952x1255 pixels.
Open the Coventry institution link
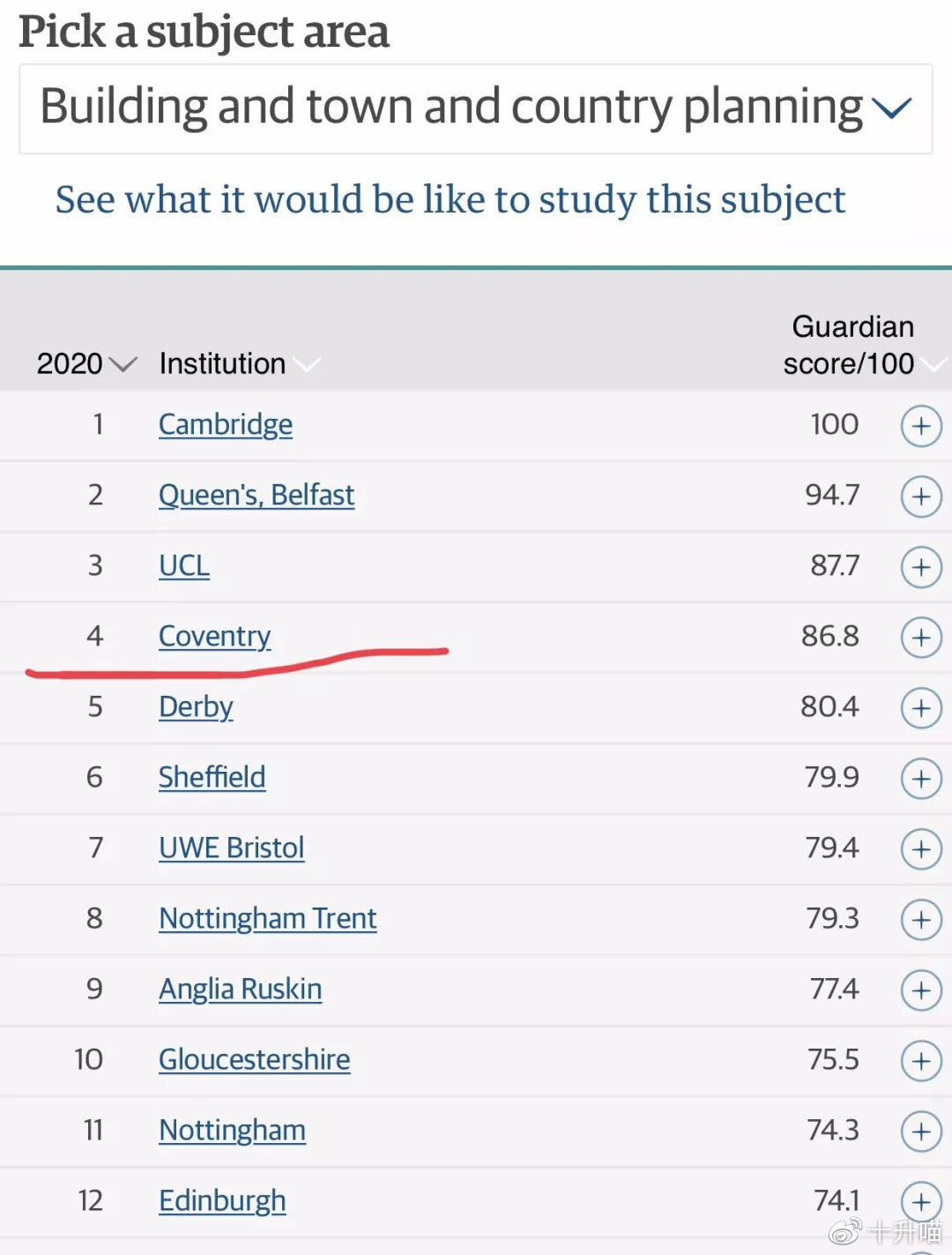pyautogui.click(x=214, y=636)
